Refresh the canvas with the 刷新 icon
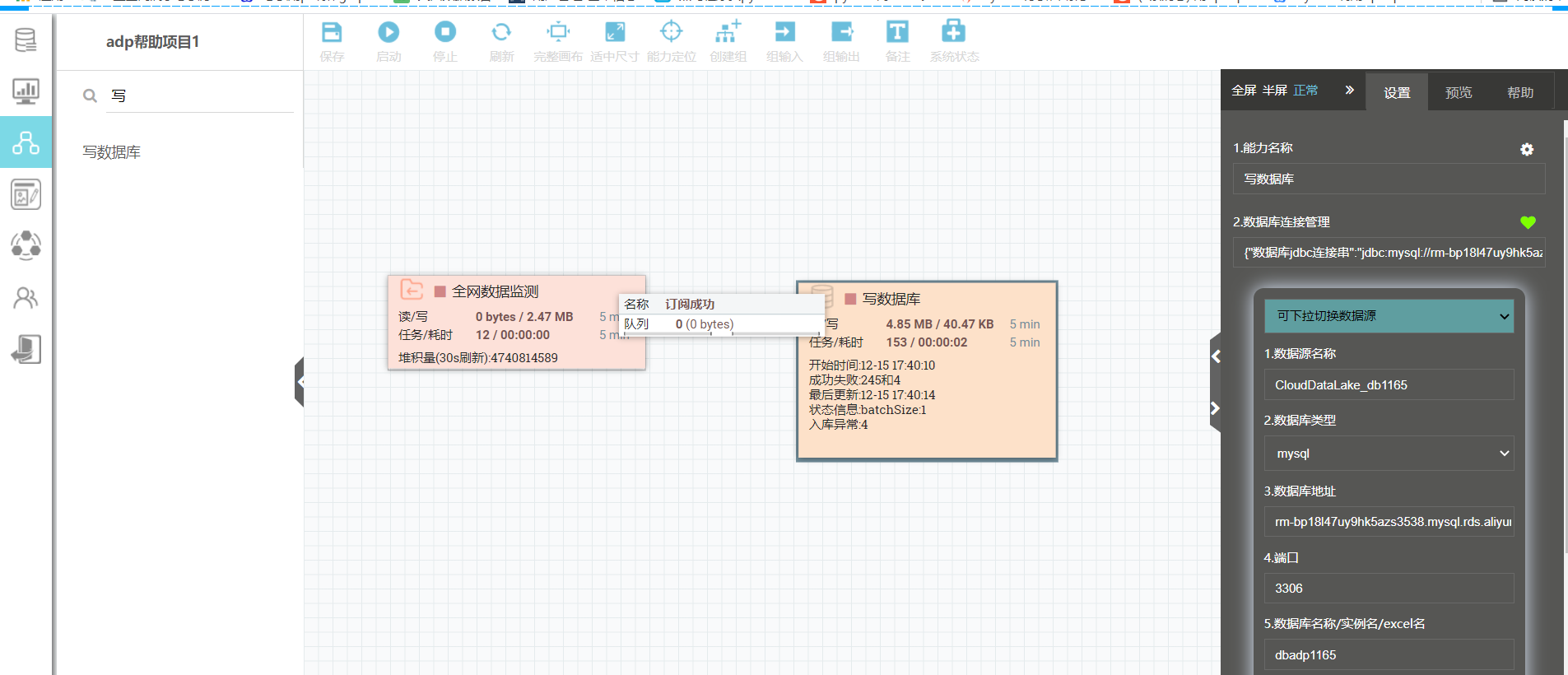This screenshot has width=1568, height=675. pos(501,33)
